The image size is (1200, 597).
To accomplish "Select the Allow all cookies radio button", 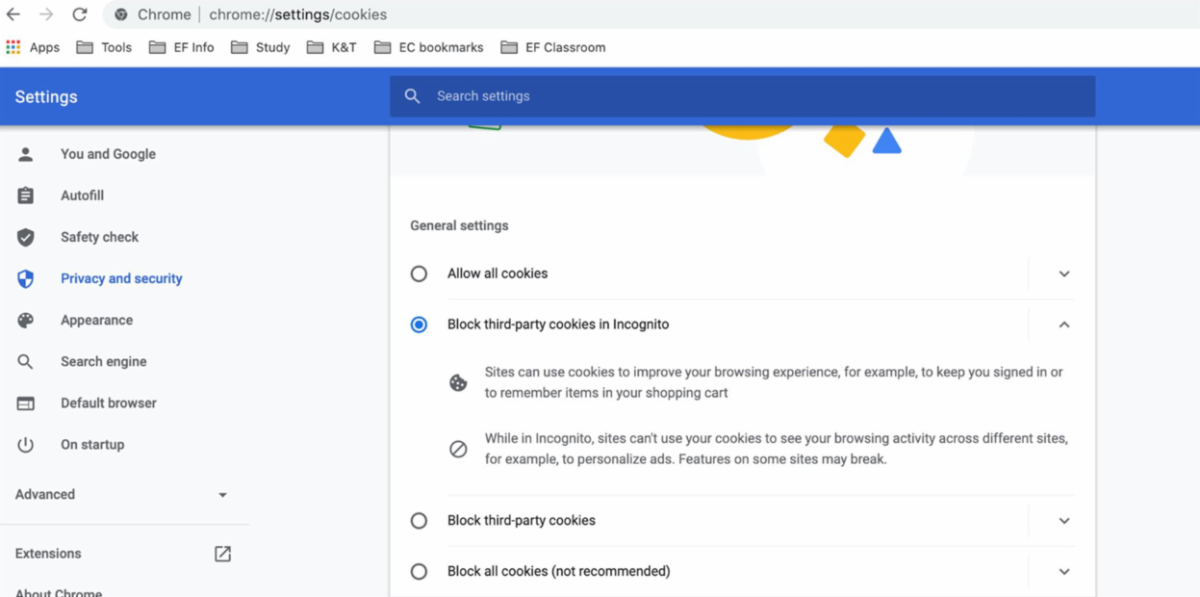I will pyautogui.click(x=419, y=274).
